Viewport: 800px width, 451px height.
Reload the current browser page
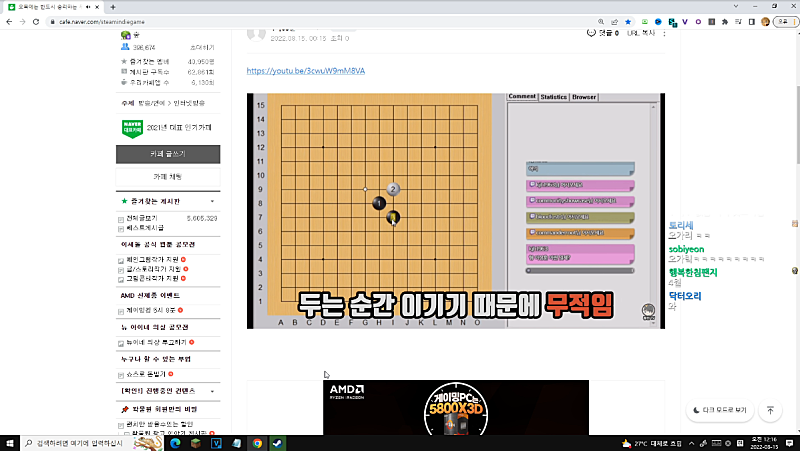[36, 22]
